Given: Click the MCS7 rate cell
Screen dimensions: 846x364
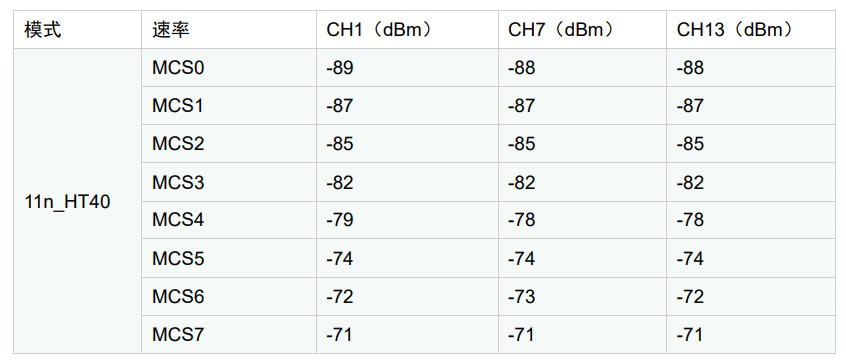Looking at the screenshot, I should (229, 334).
